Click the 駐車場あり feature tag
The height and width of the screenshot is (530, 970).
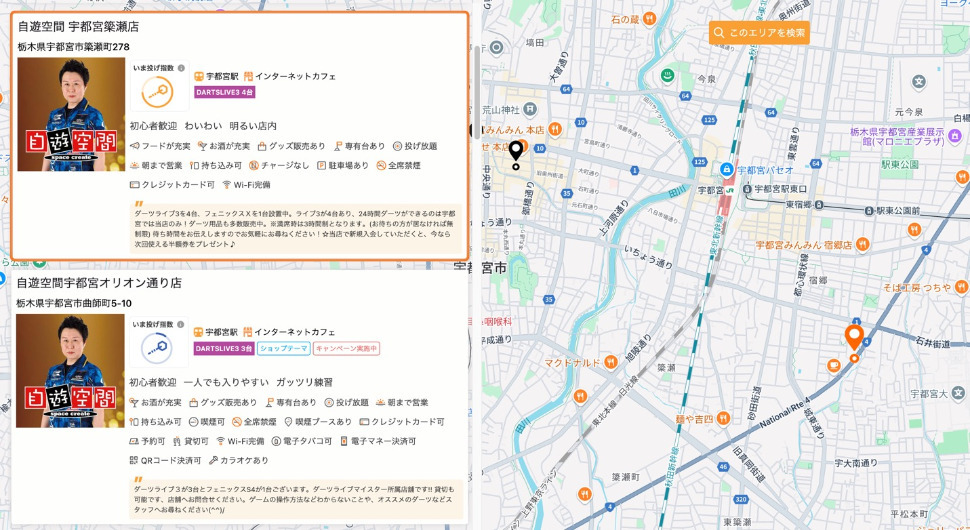(x=343, y=165)
